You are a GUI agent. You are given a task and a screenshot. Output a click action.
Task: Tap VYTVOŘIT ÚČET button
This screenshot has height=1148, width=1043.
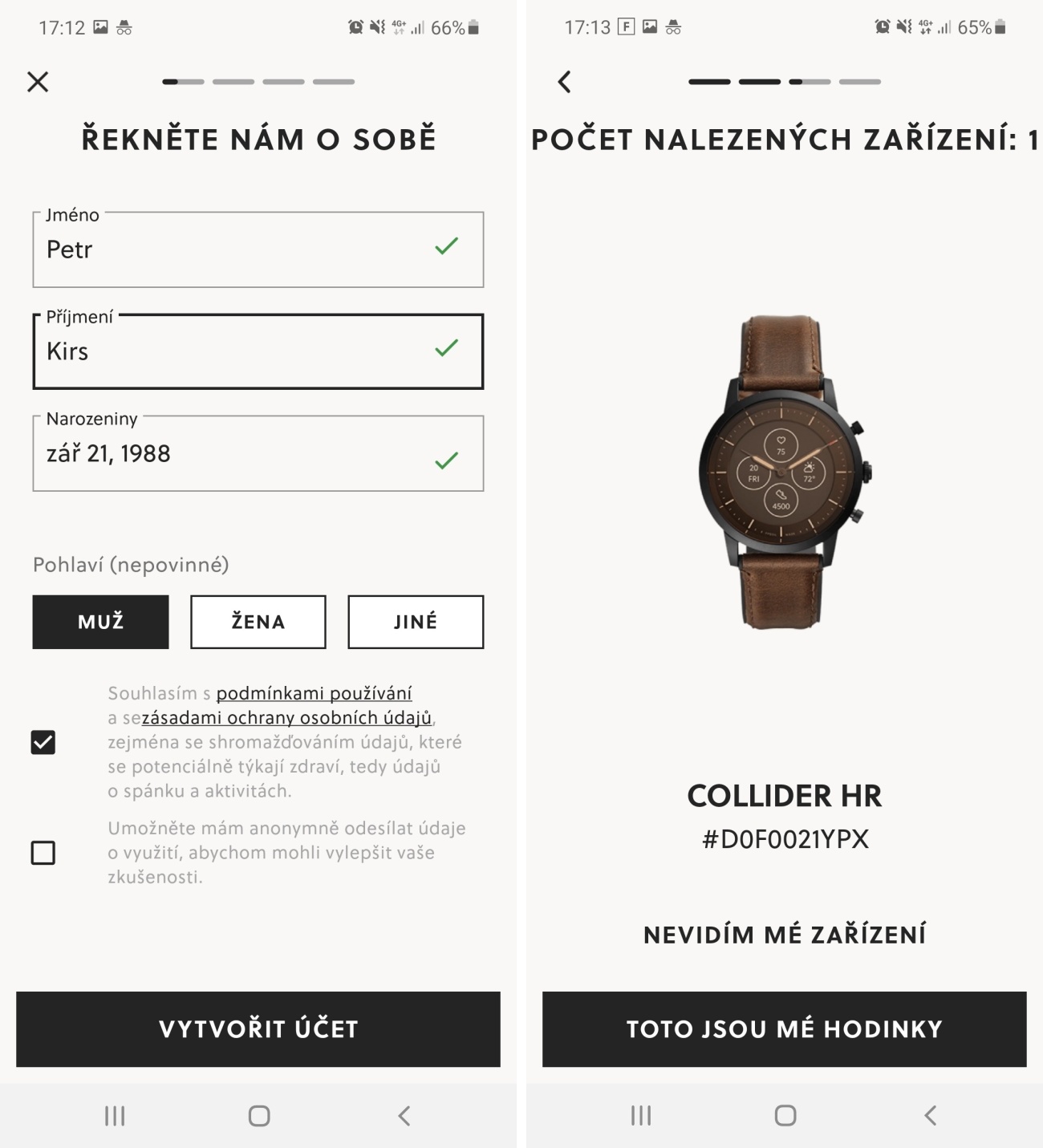point(258,1029)
